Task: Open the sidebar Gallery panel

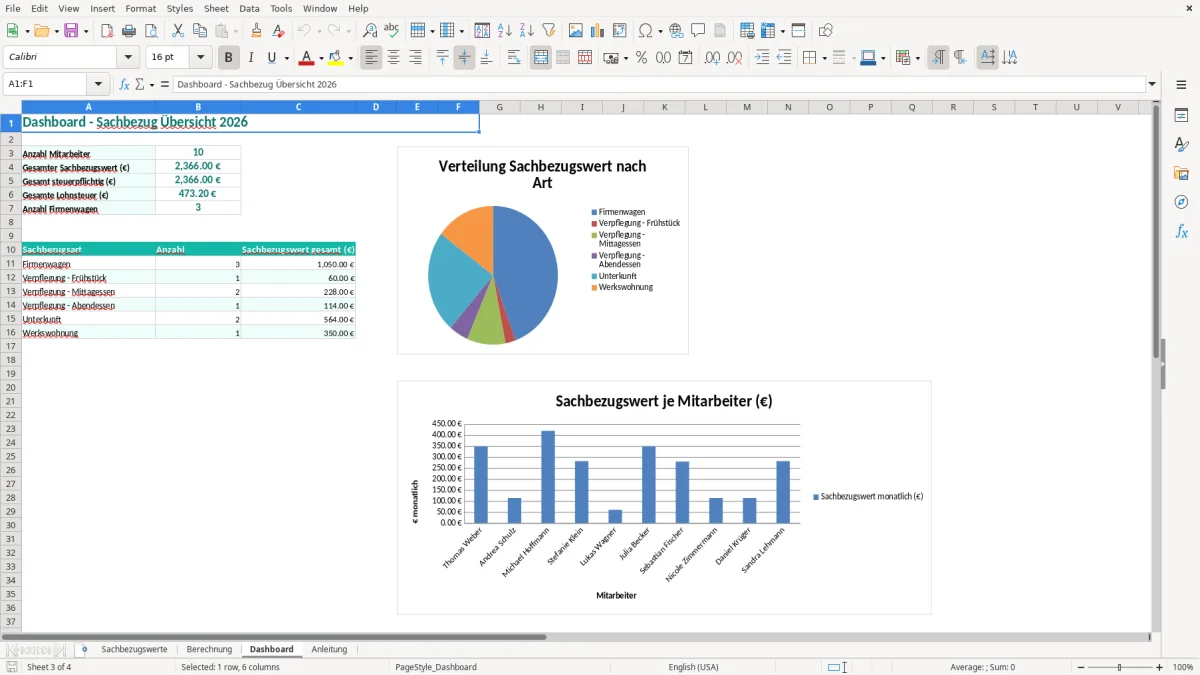Action: pyautogui.click(x=1181, y=173)
